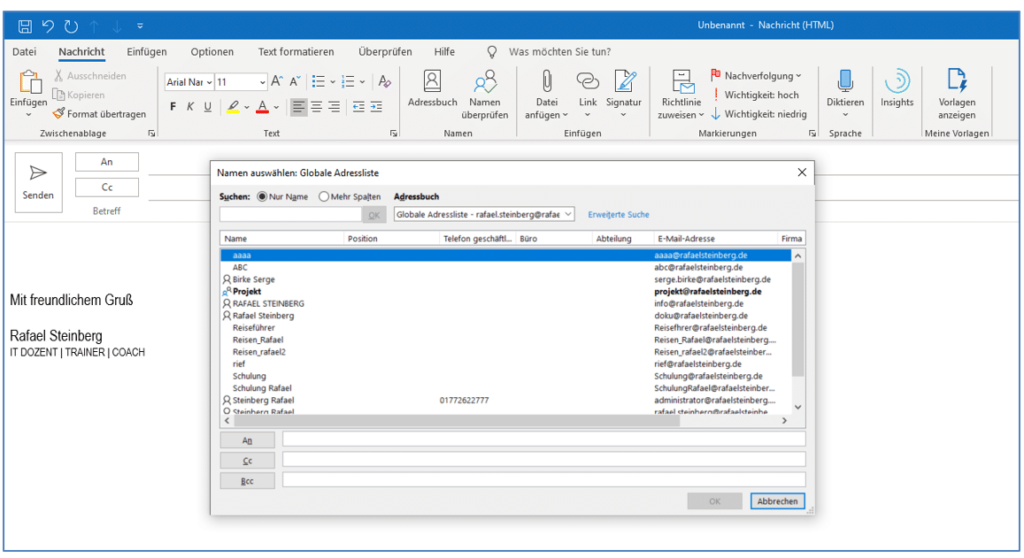Apply bullet list formatting
This screenshot has height=558, width=1024.
coord(319,82)
